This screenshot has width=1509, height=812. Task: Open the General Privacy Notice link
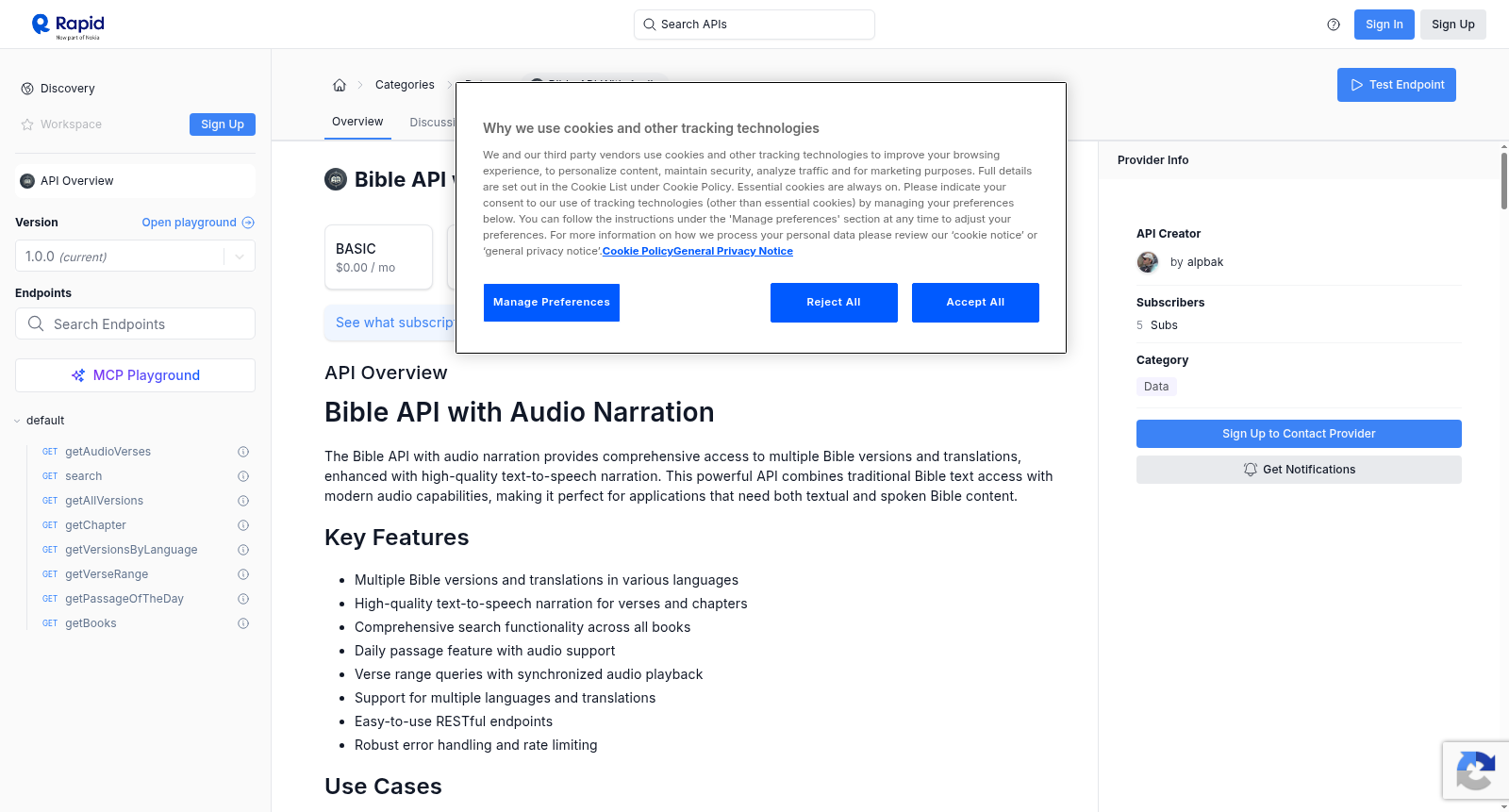pyautogui.click(x=734, y=251)
